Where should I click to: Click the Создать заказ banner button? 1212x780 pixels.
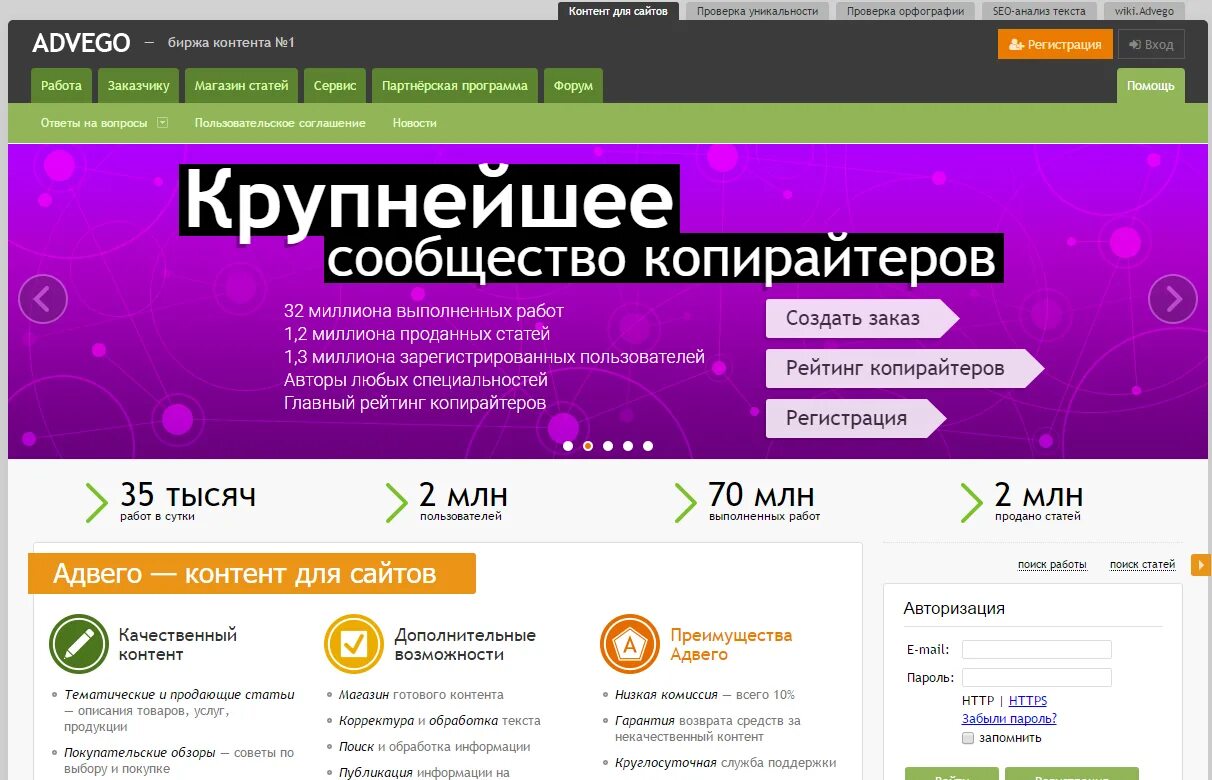click(862, 318)
